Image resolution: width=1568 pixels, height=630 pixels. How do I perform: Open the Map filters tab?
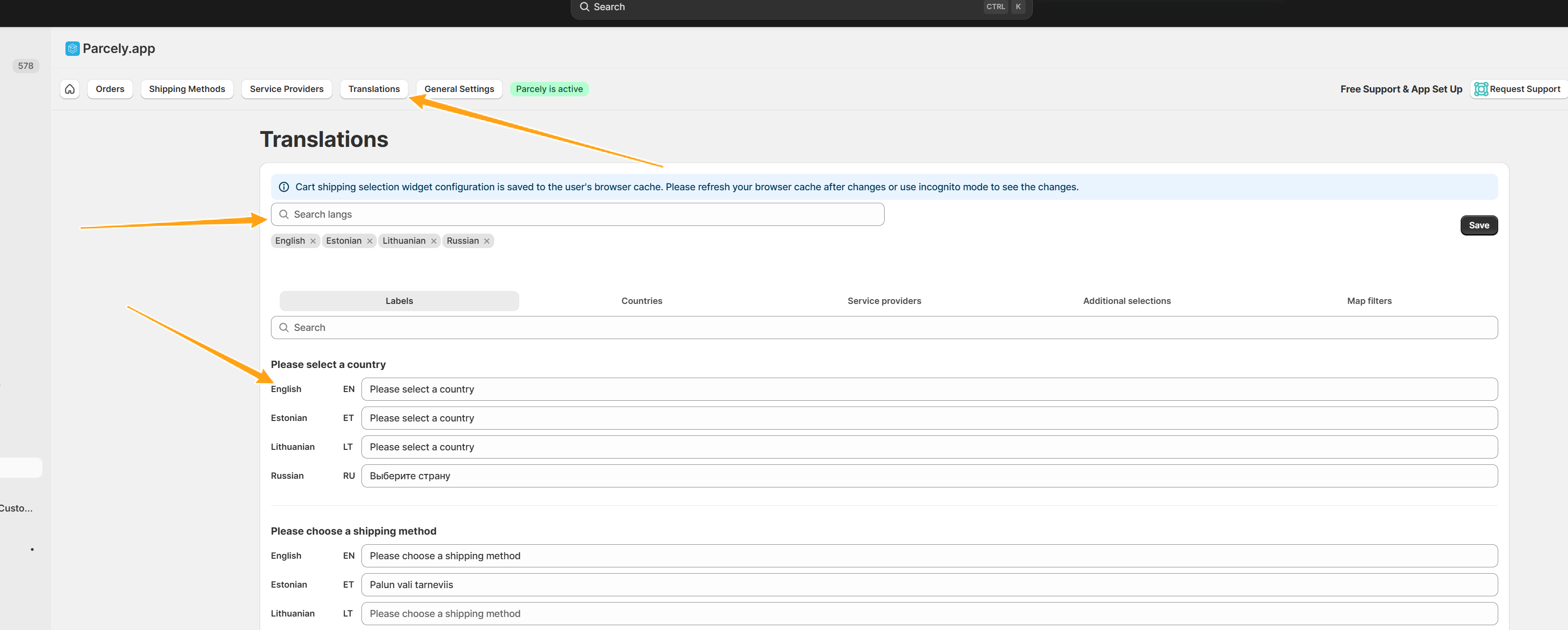pos(1369,301)
